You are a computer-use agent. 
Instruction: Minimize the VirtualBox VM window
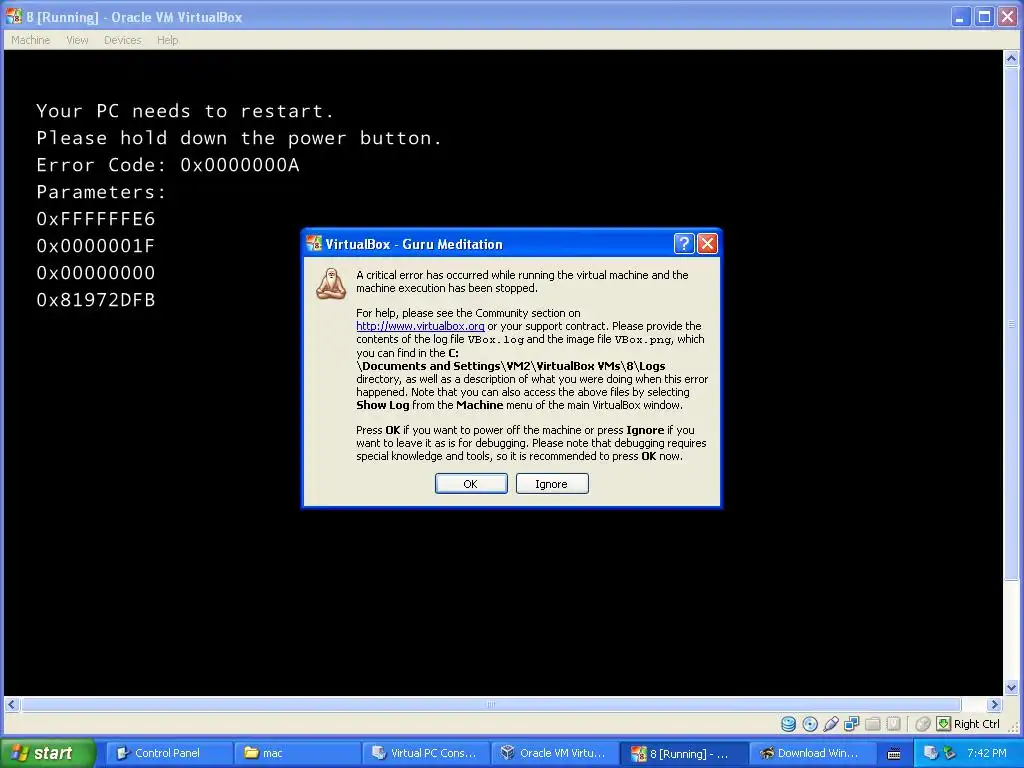[960, 16]
